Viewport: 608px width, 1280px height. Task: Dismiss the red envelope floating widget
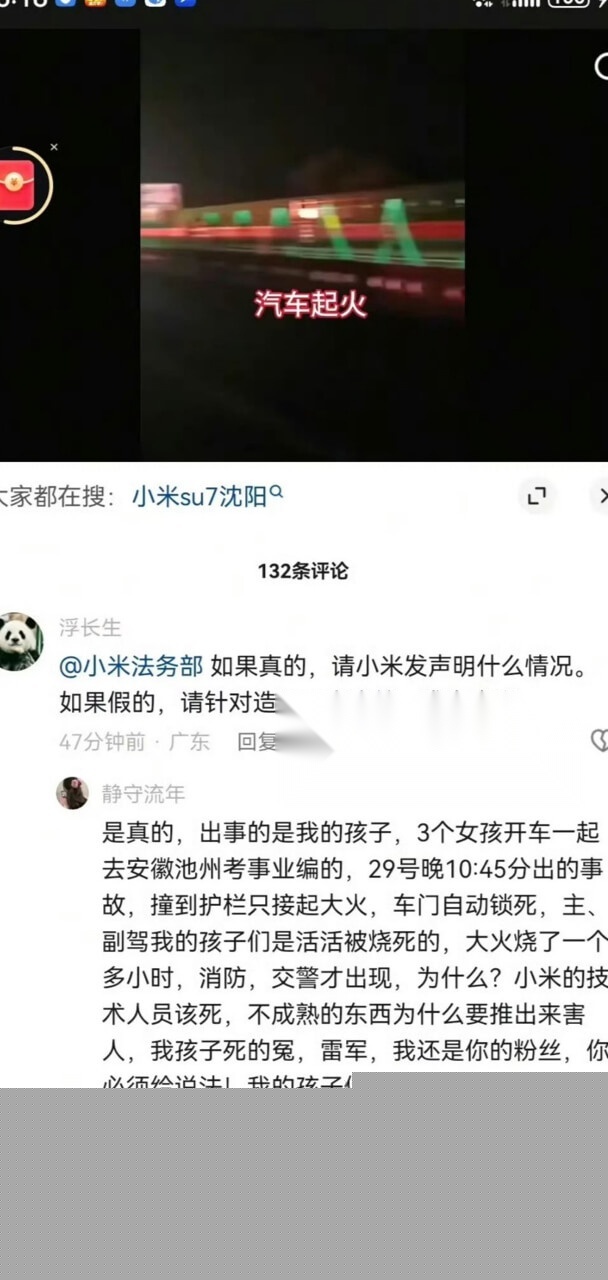pos(54,147)
